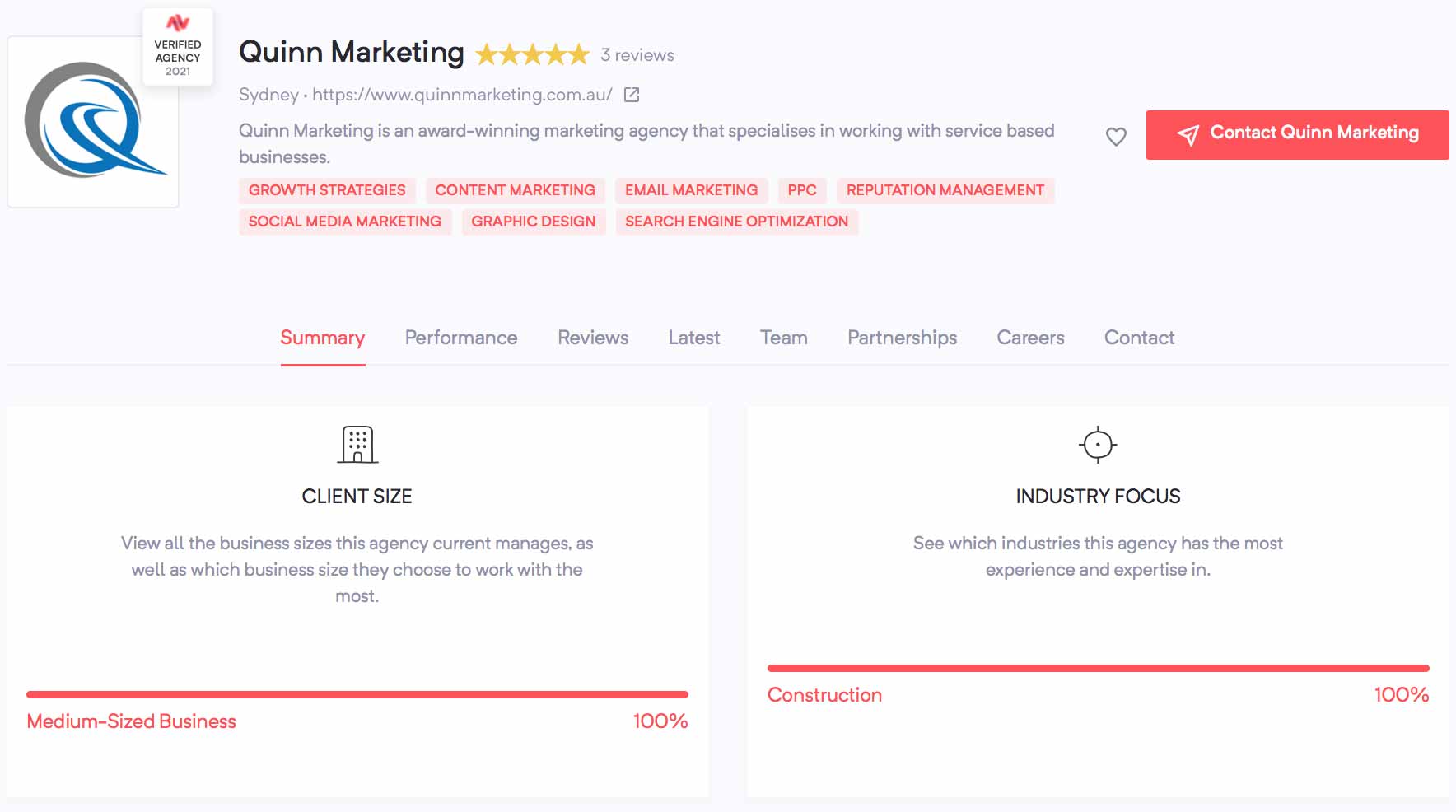
Task: Click the Social Media Marketing tag
Action: tap(345, 222)
